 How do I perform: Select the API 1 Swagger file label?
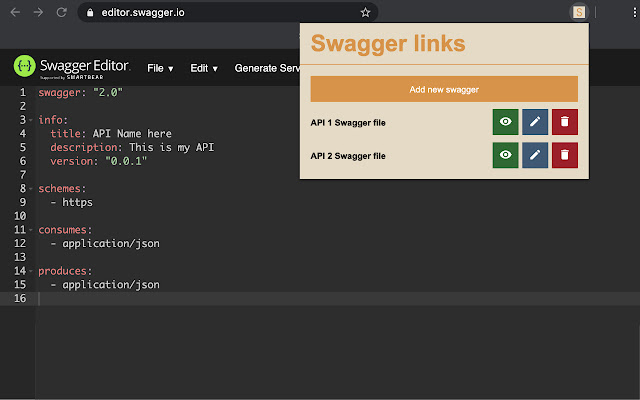coord(348,122)
